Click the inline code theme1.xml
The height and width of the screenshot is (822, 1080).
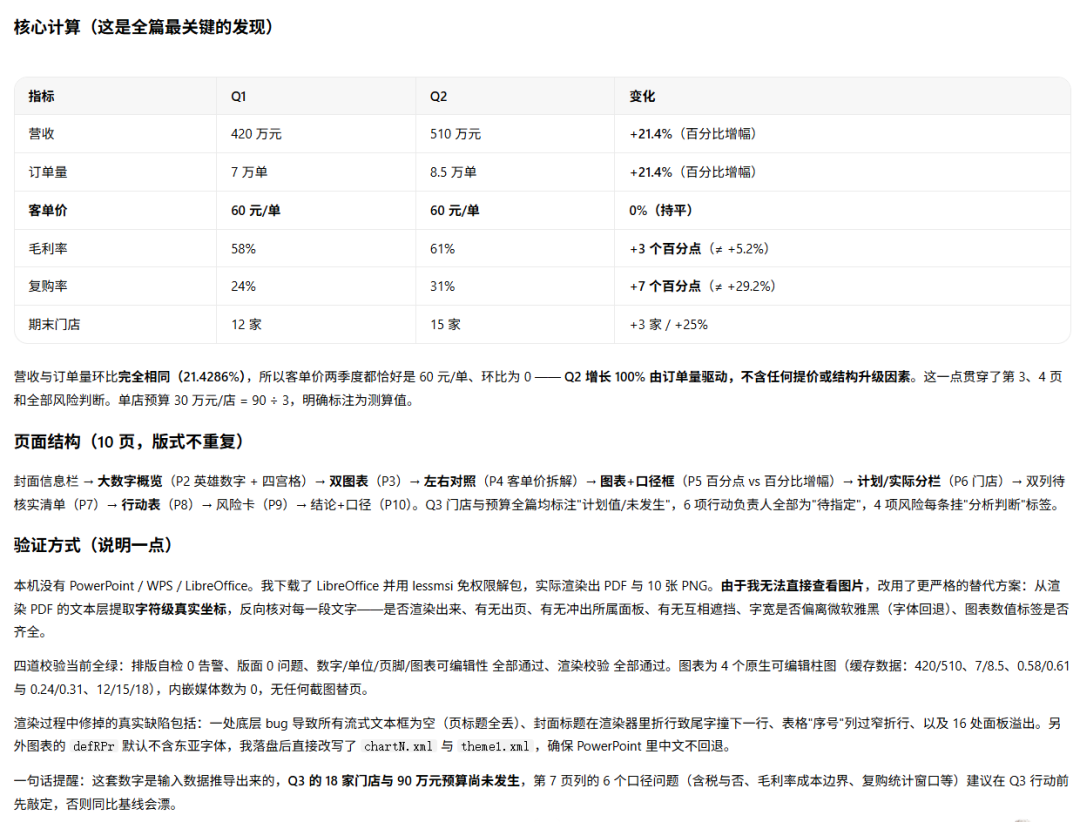point(495,746)
